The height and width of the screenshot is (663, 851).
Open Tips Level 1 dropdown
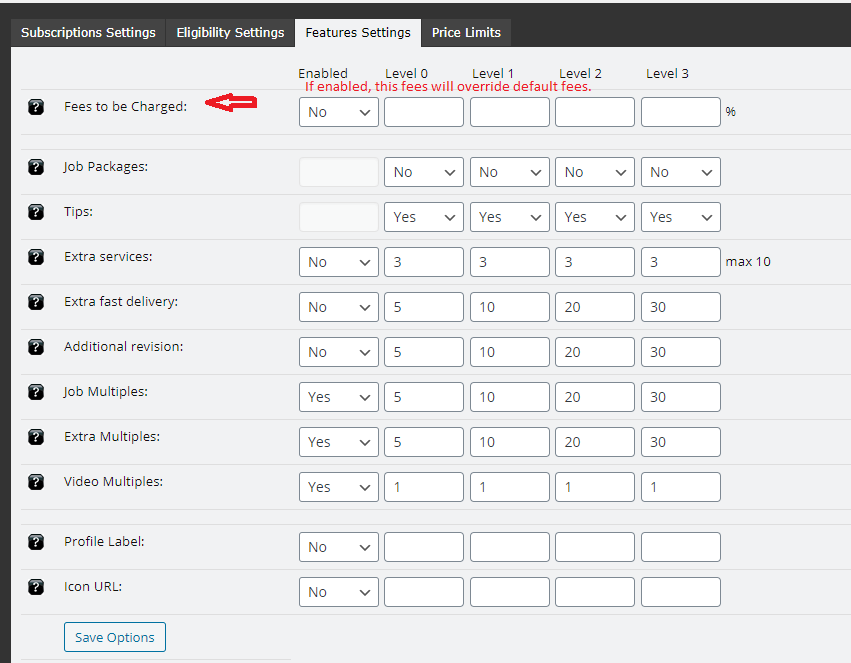tap(510, 218)
